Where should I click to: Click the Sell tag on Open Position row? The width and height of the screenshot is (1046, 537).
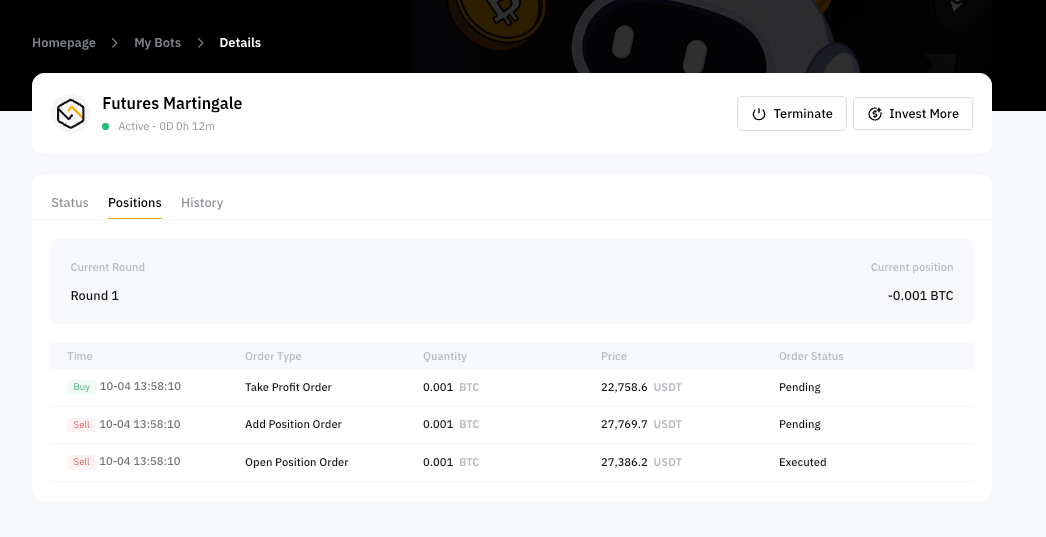81,462
